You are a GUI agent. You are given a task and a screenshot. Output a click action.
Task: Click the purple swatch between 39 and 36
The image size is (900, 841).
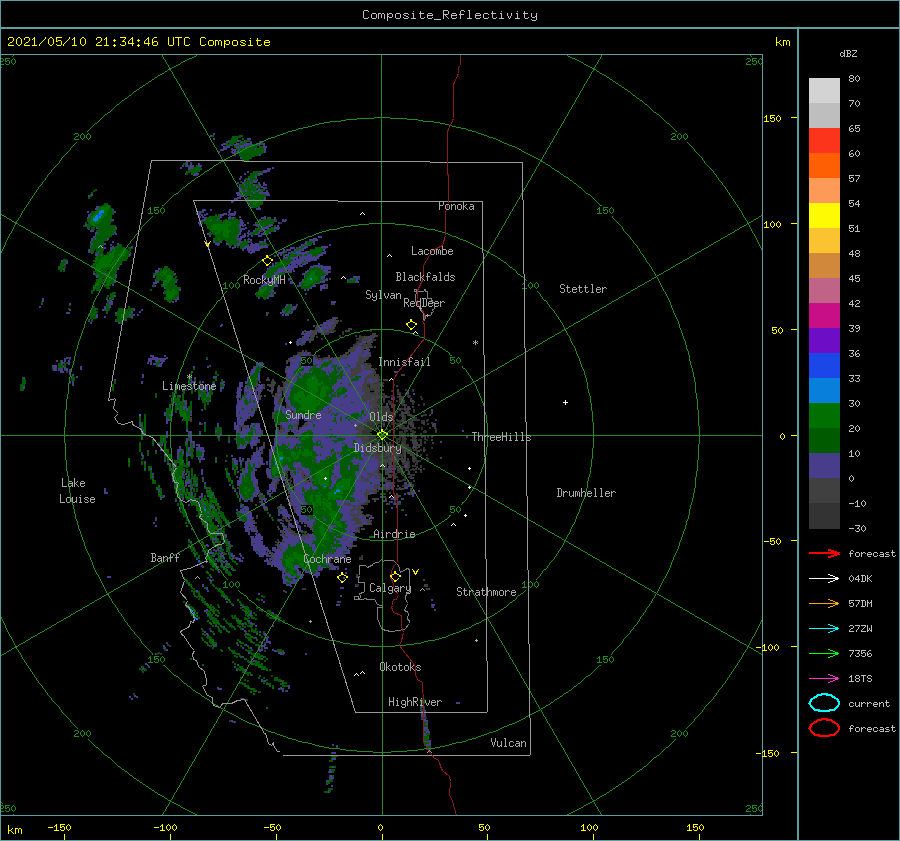[824, 341]
